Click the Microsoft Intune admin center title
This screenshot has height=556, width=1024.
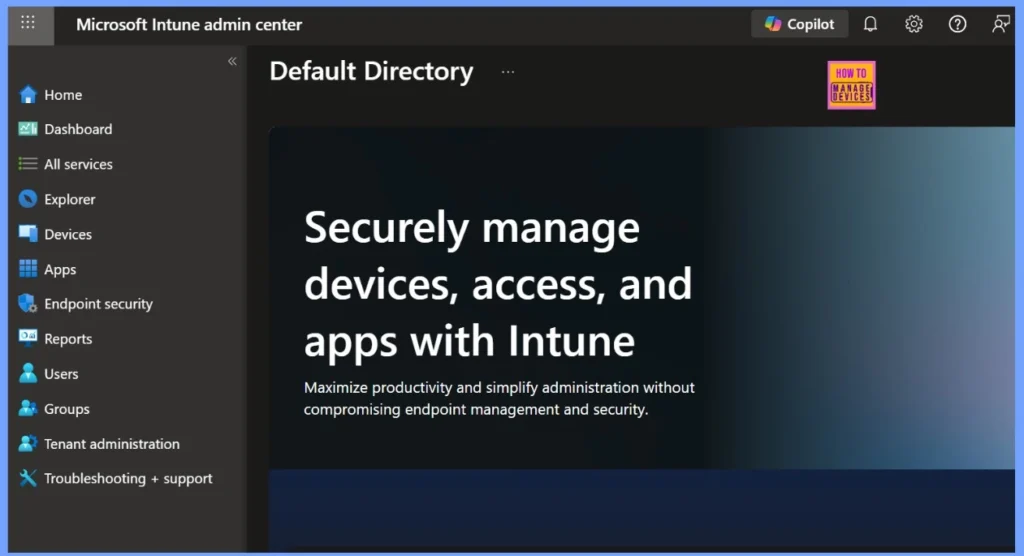pos(189,24)
